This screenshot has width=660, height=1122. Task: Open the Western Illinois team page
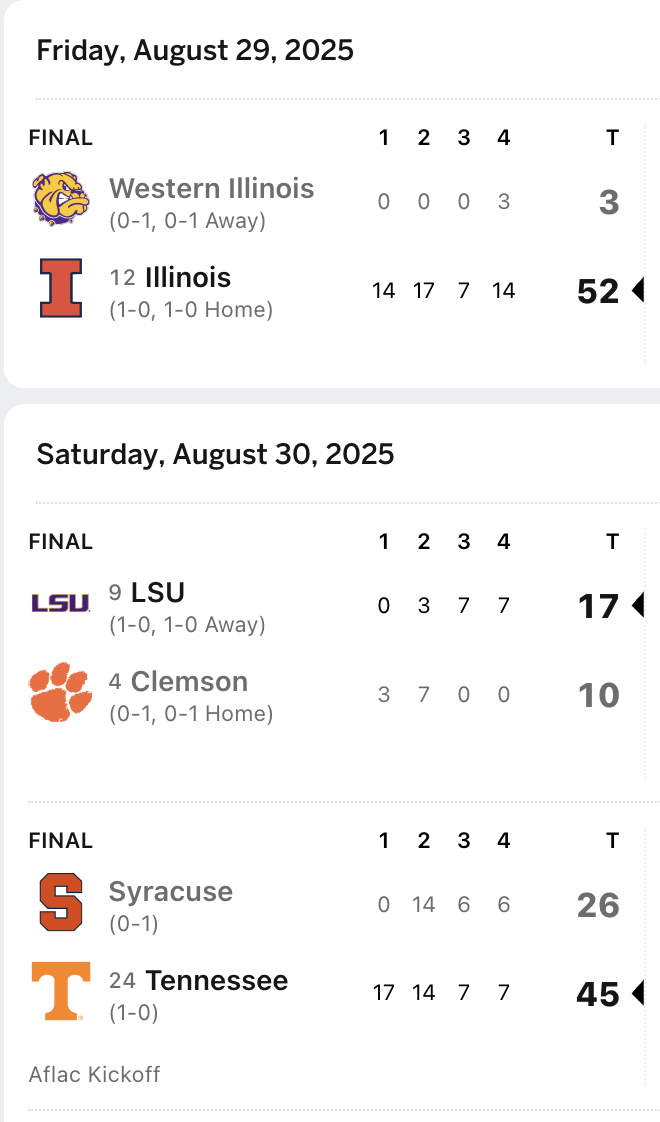tap(211, 188)
